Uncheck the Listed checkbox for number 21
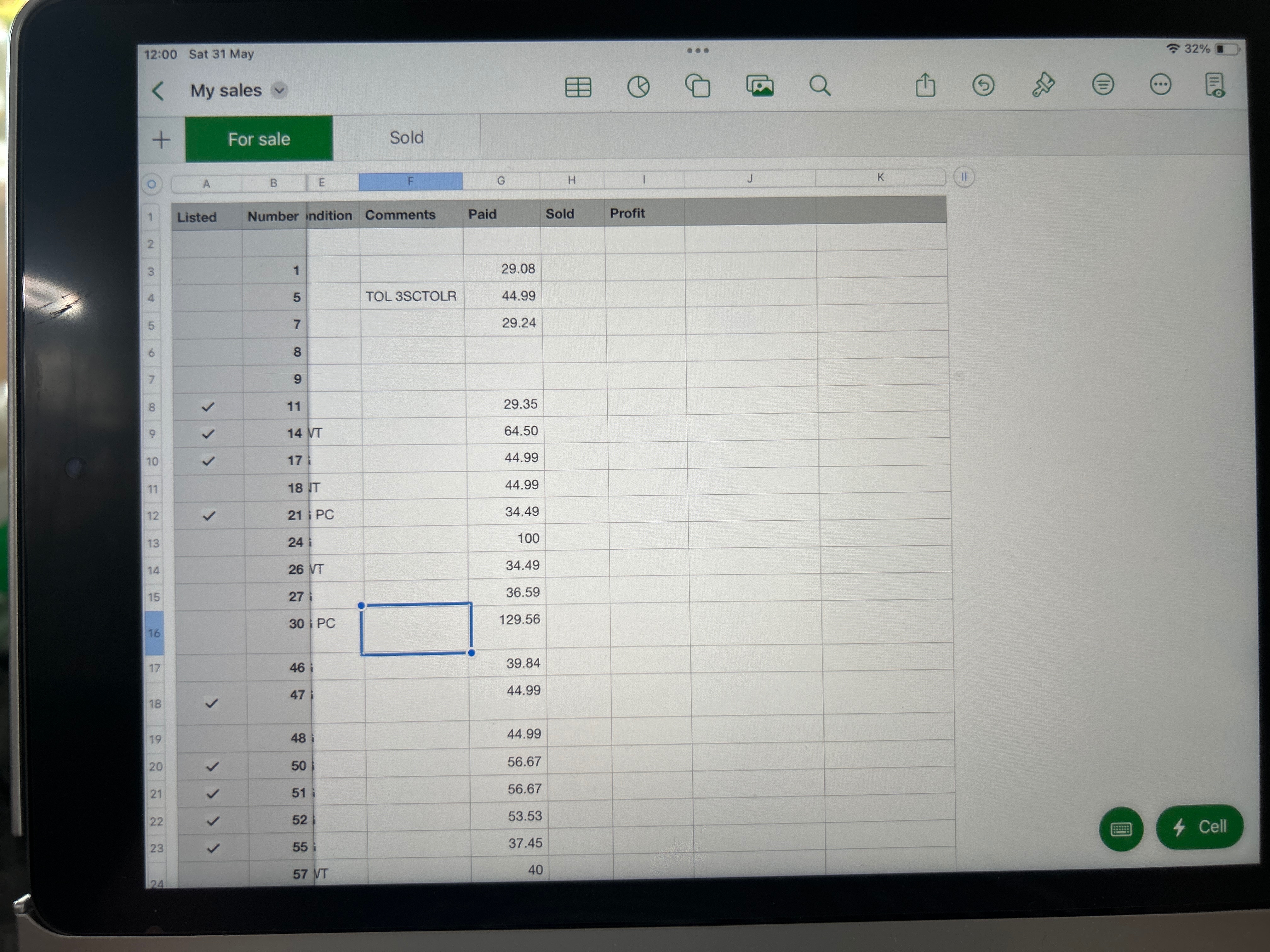1270x952 pixels. pos(209,515)
